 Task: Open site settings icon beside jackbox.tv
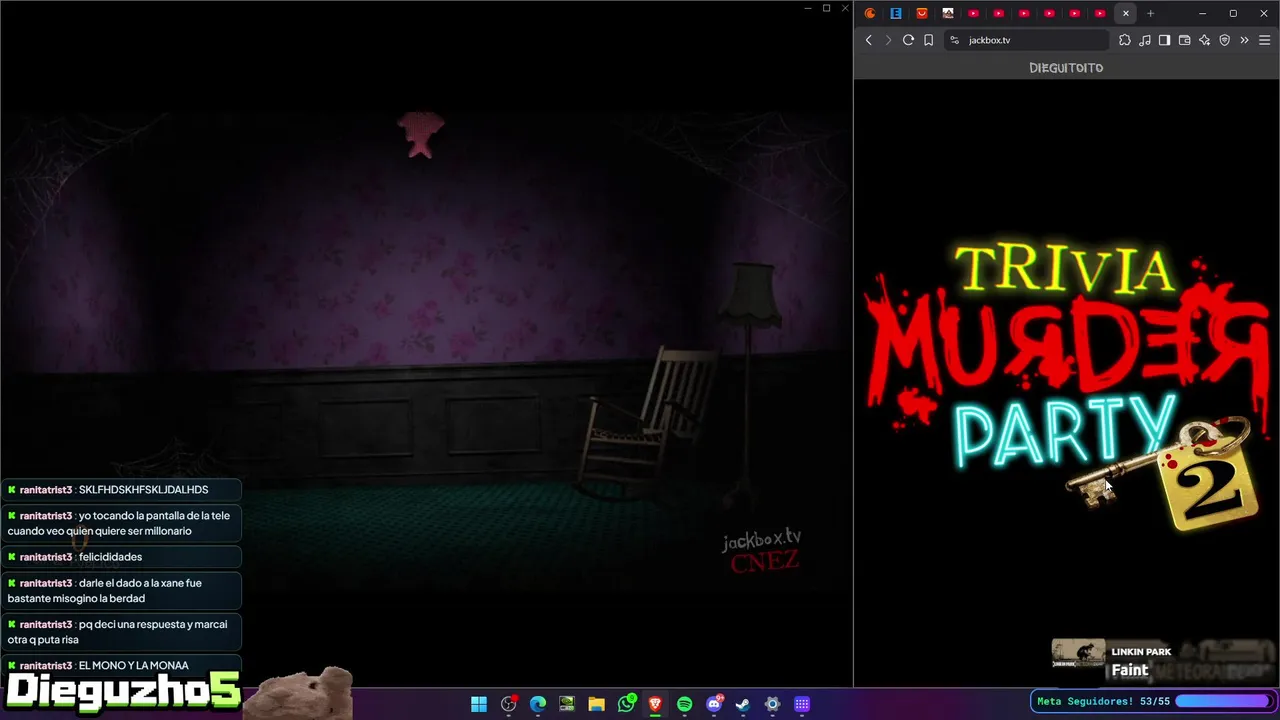coord(954,40)
